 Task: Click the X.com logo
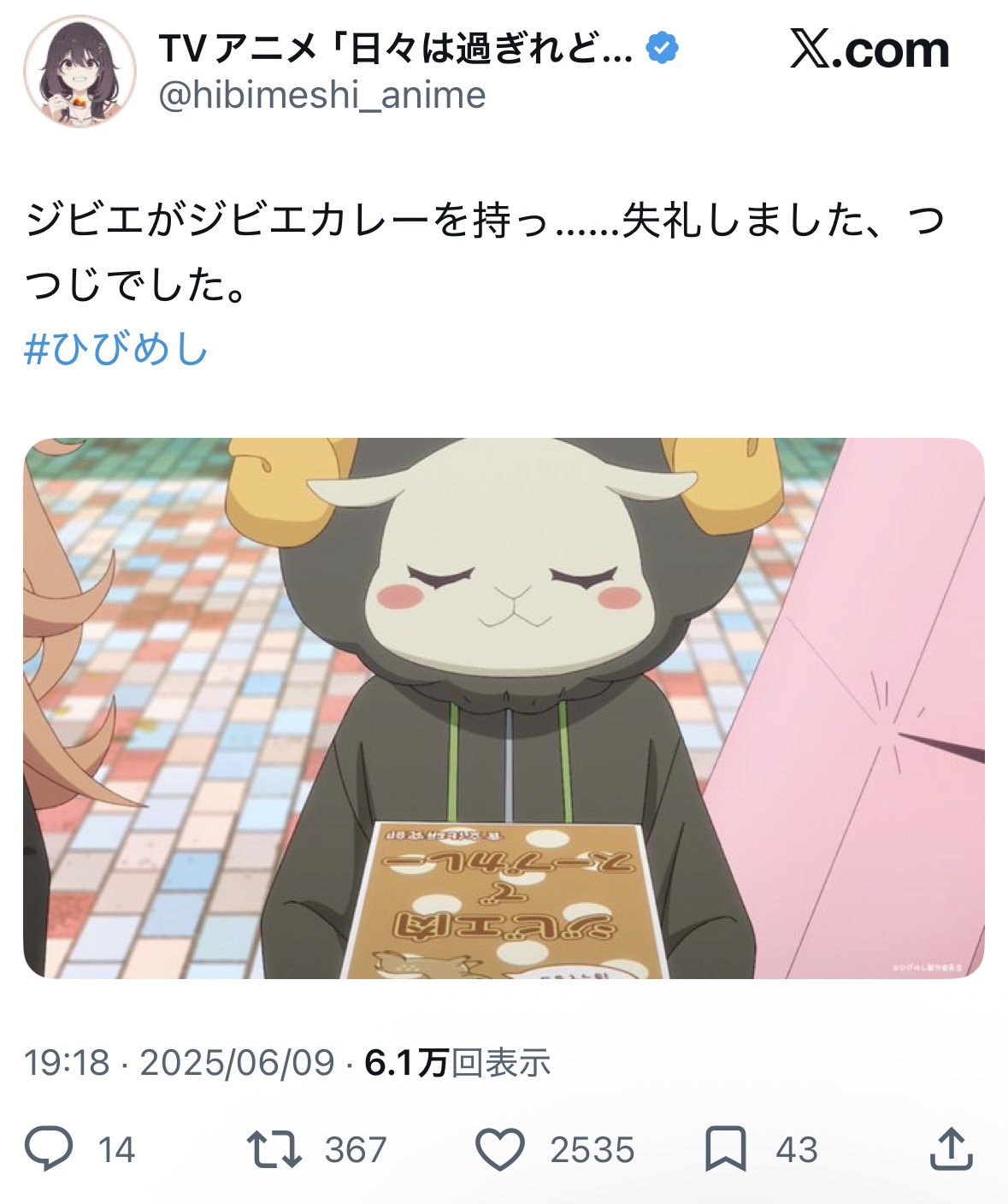coord(869,50)
